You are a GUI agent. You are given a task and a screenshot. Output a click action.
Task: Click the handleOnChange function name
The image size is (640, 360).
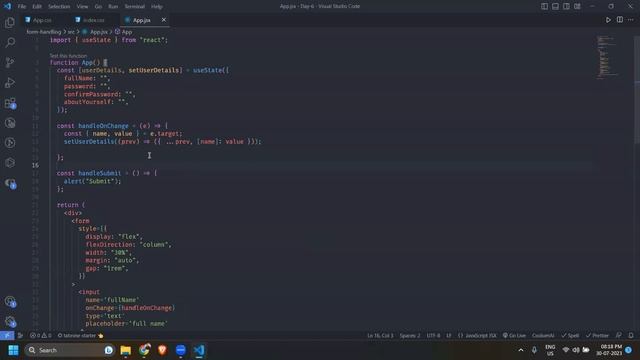click(103, 126)
